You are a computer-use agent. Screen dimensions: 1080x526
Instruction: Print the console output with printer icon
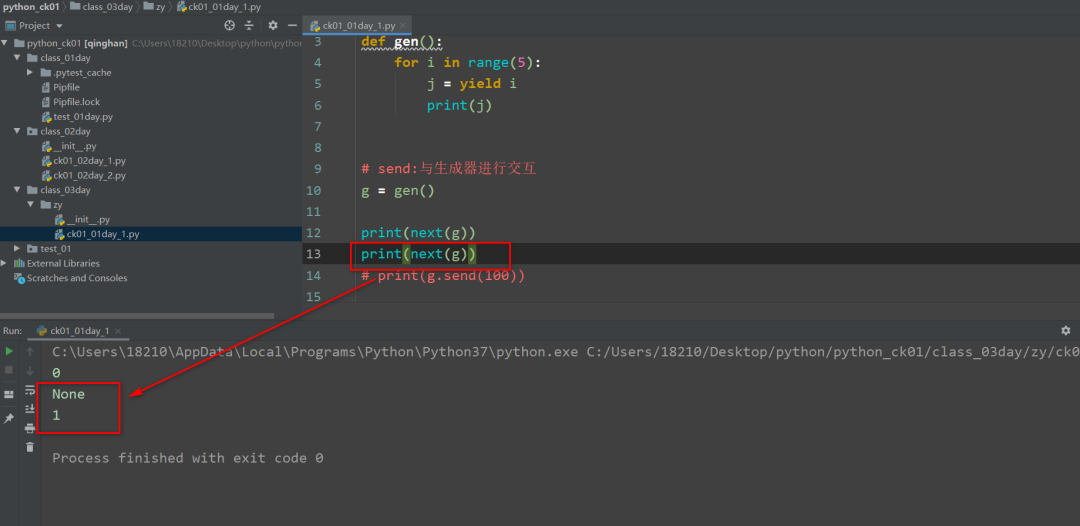coord(30,428)
